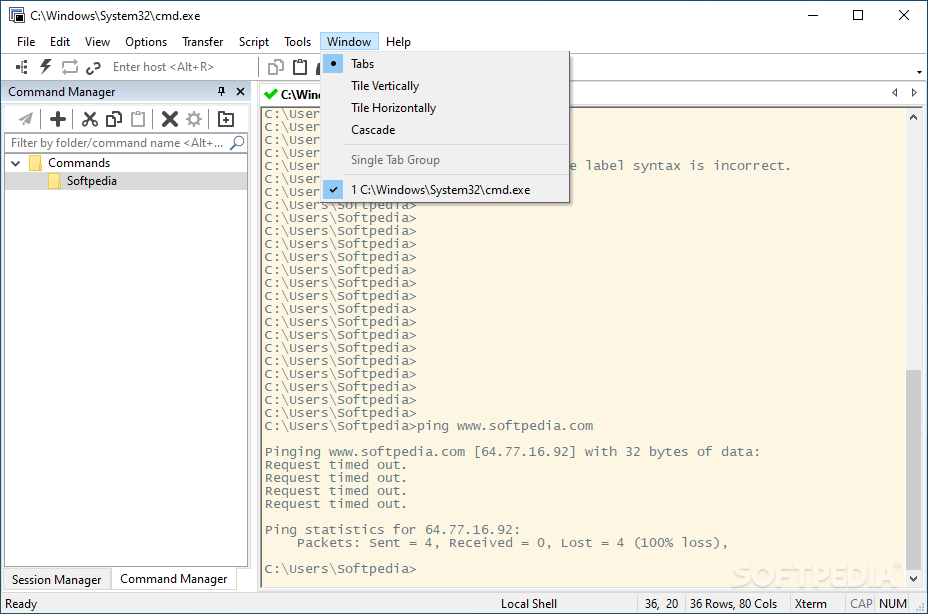928x614 pixels.
Task: Click the Ping statistics for 64.77.16.92 line
Action: click(392, 530)
